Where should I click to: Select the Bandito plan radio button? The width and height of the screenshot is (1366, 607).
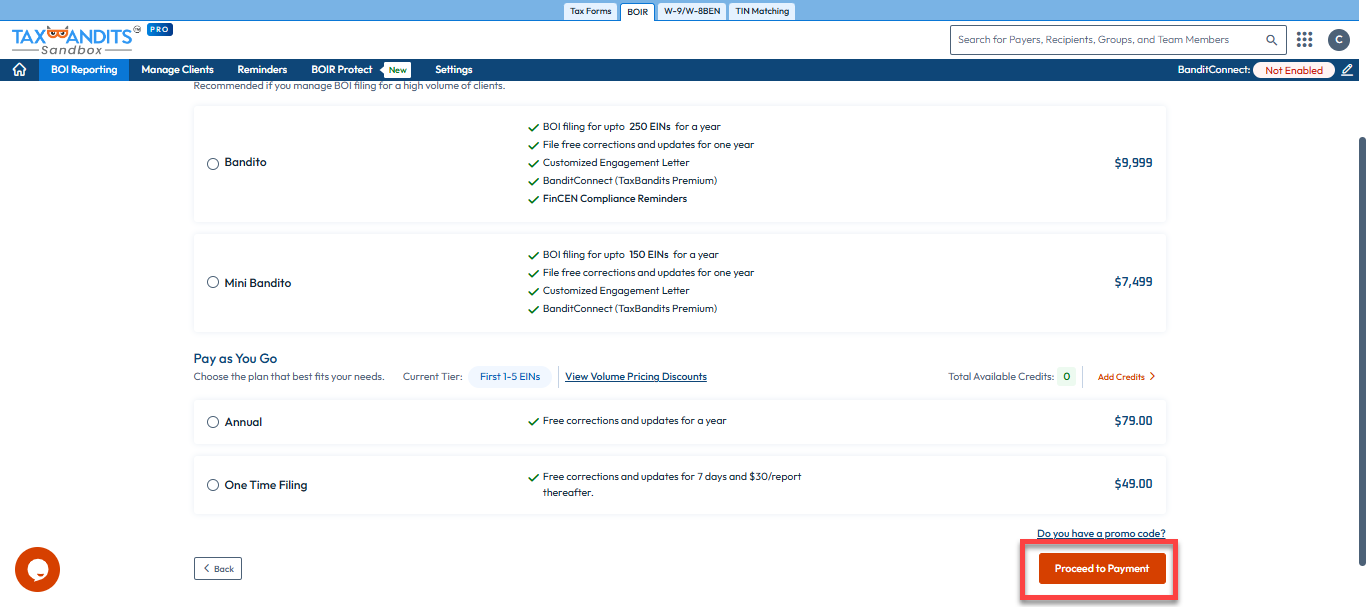[213, 164]
